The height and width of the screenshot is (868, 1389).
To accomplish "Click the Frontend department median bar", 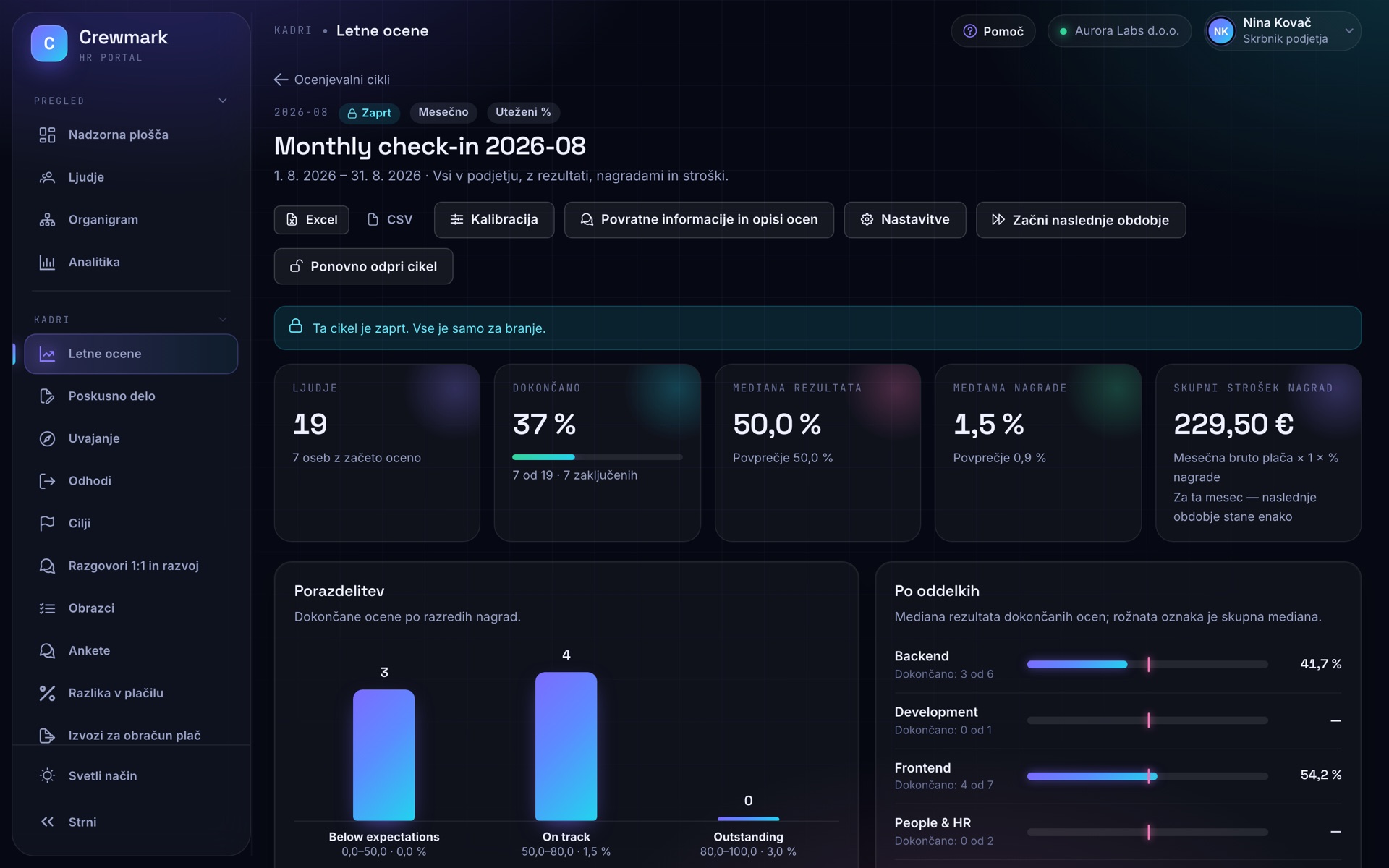I will 1147,776.
